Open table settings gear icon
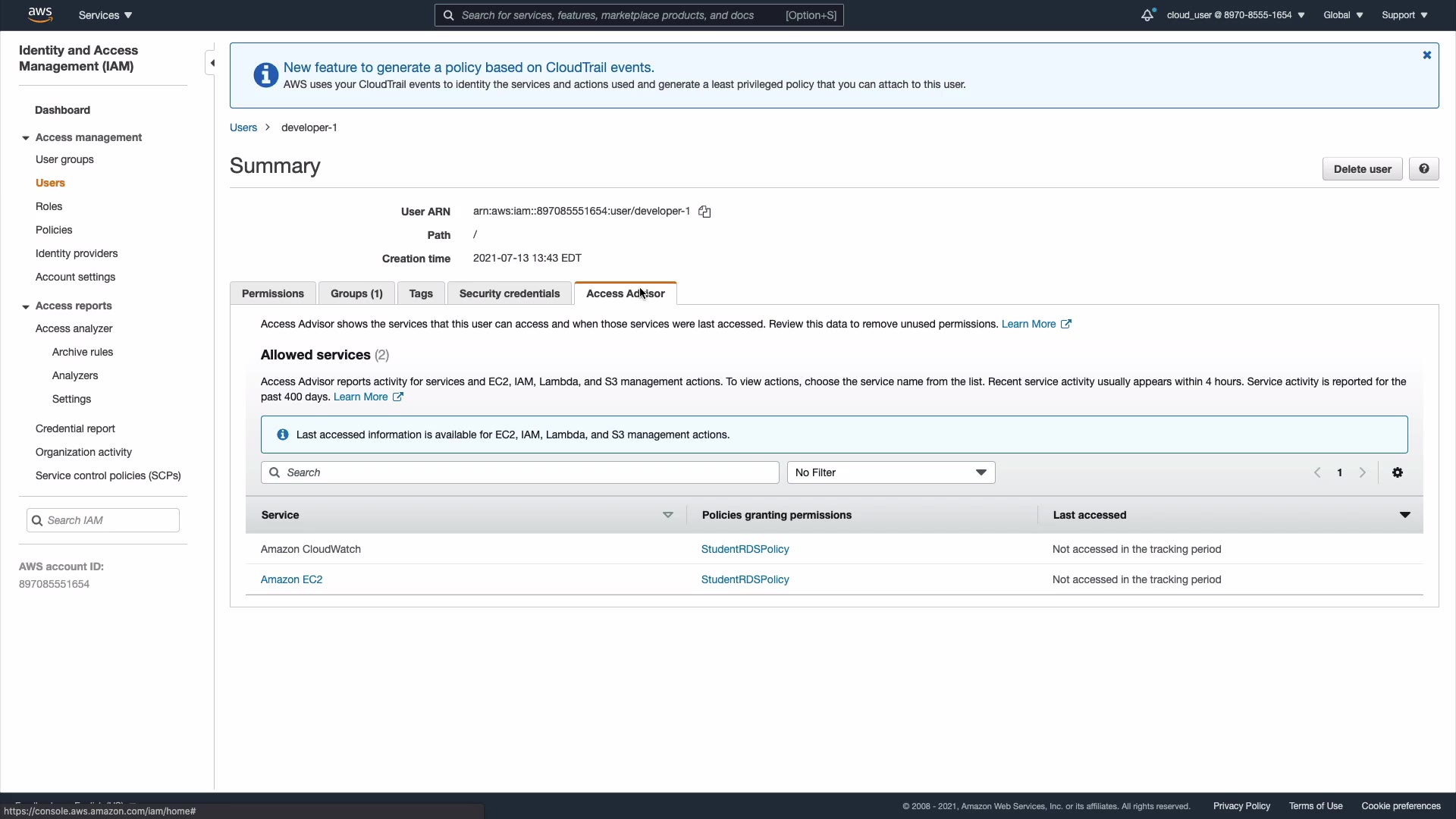This screenshot has height=819, width=1456. tap(1398, 472)
